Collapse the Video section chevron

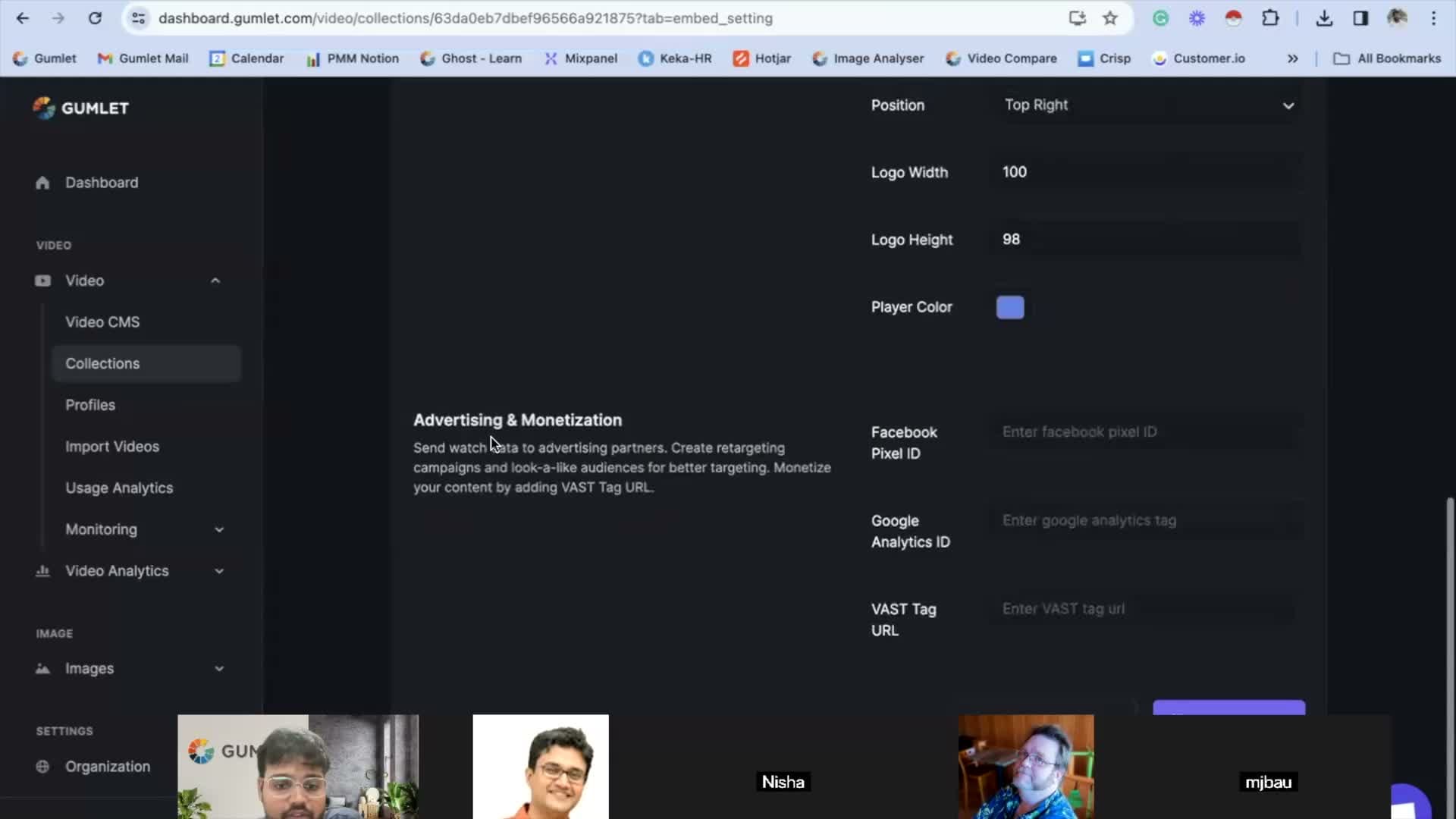[x=215, y=281]
